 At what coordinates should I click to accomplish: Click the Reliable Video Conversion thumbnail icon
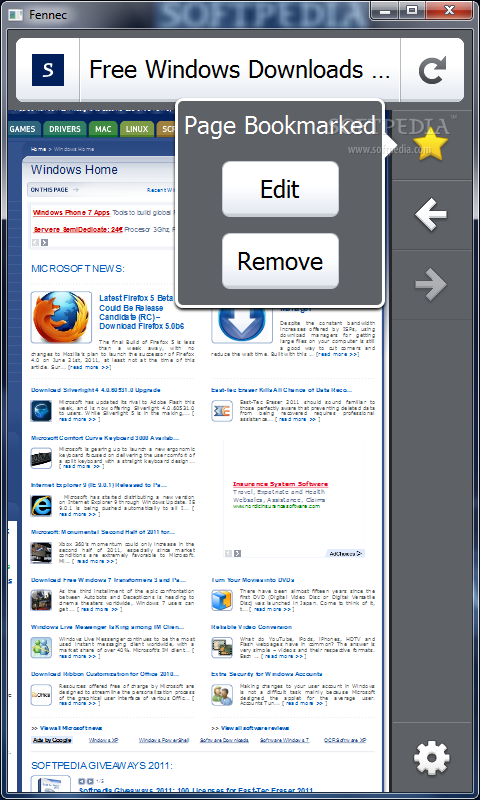222,647
